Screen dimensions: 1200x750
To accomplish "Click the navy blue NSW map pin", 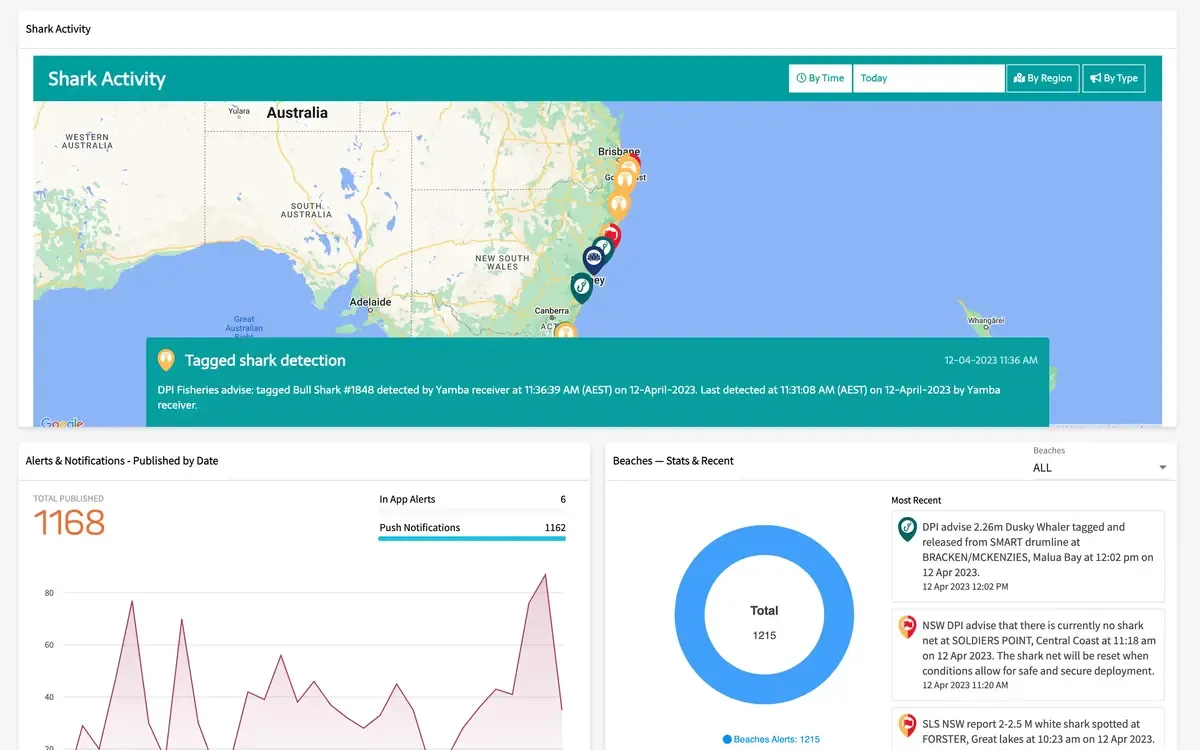I will click(593, 260).
